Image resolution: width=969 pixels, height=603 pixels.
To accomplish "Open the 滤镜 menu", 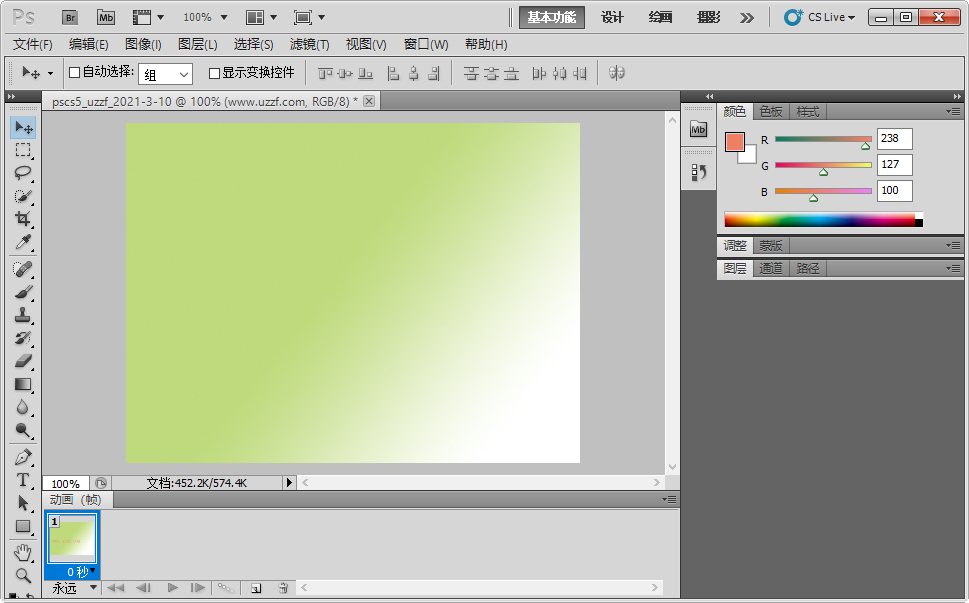I will pyautogui.click(x=309, y=44).
